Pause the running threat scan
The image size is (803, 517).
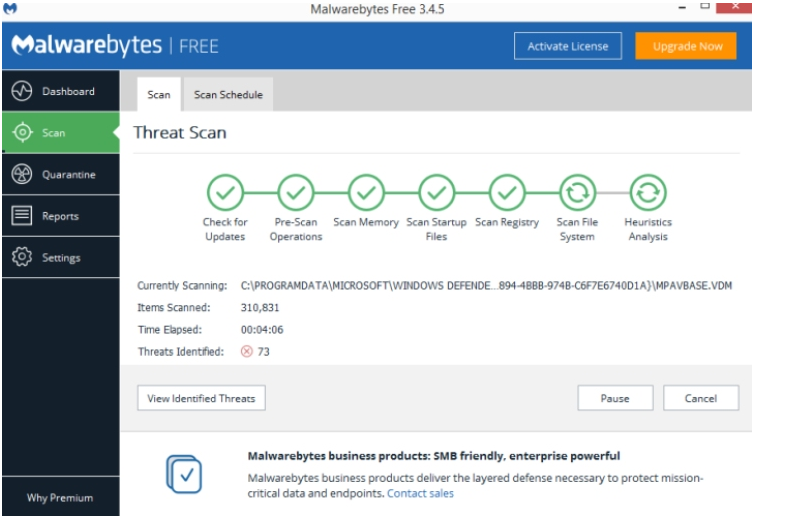pos(615,398)
